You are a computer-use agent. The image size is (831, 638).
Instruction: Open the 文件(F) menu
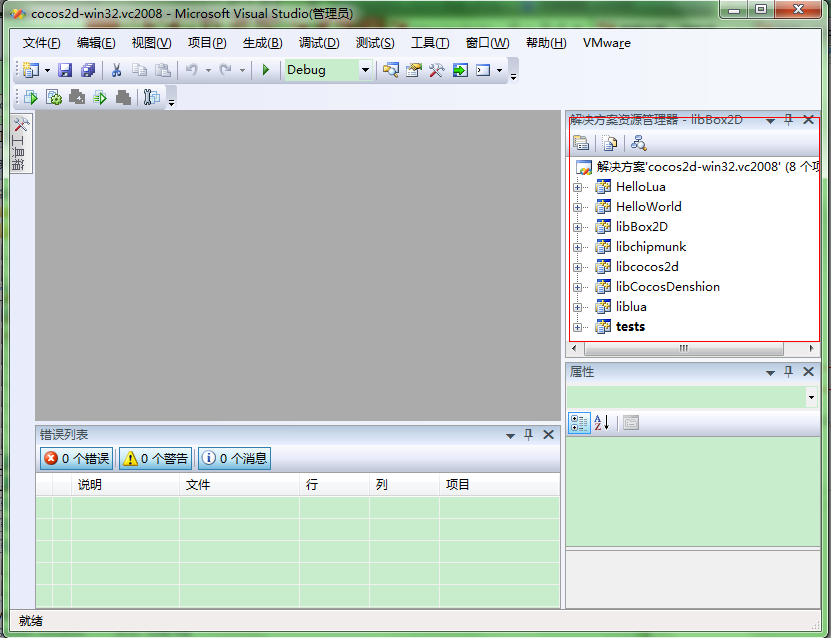pyautogui.click(x=41, y=43)
